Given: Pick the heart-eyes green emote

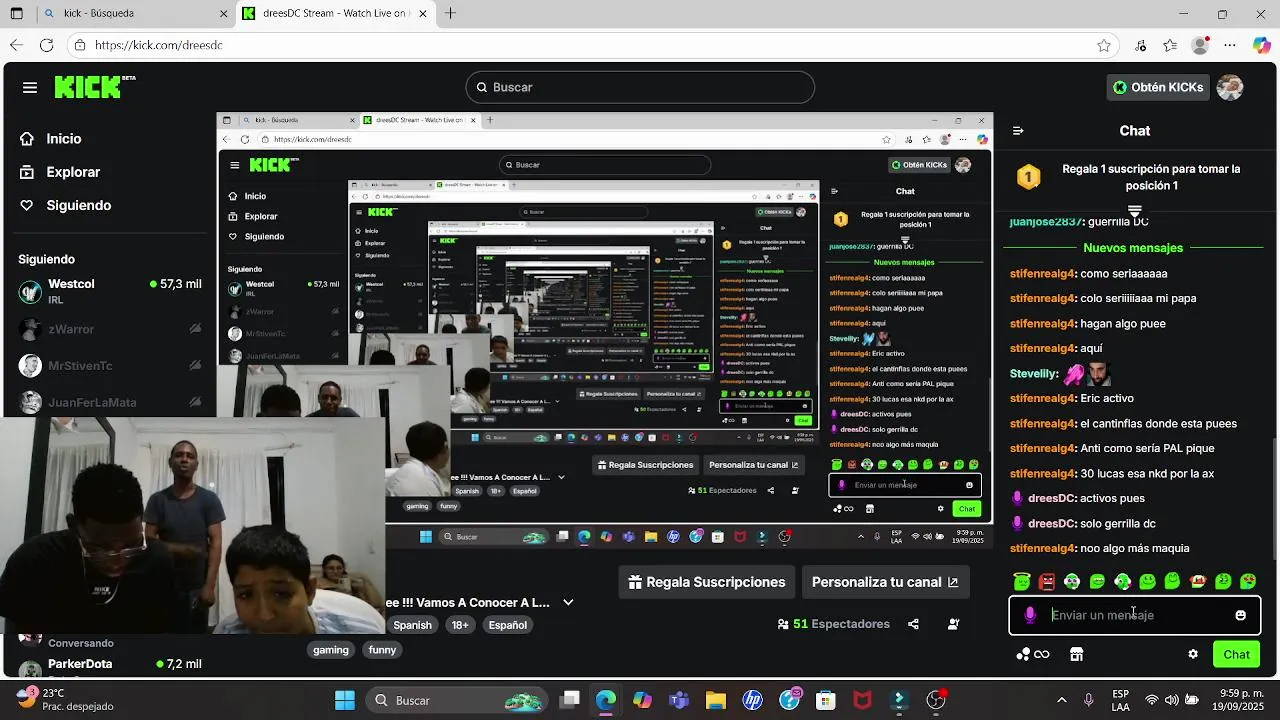Looking at the screenshot, I should click(1248, 581).
